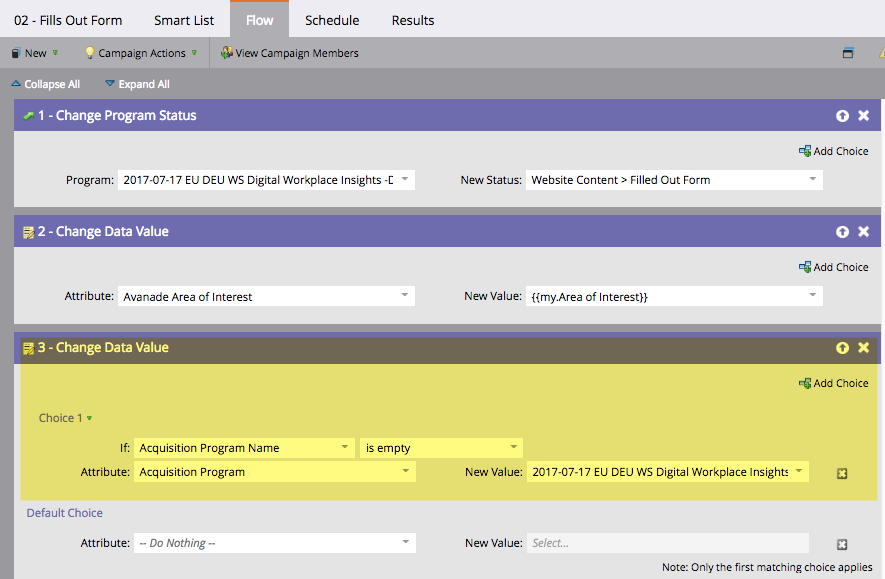
Task: Open the New dropdown menu
Action: (x=35, y=53)
